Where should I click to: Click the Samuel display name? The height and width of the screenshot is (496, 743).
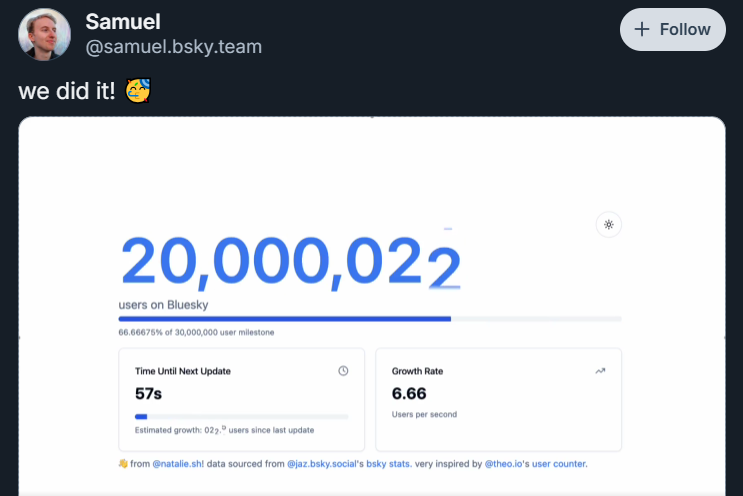[123, 22]
